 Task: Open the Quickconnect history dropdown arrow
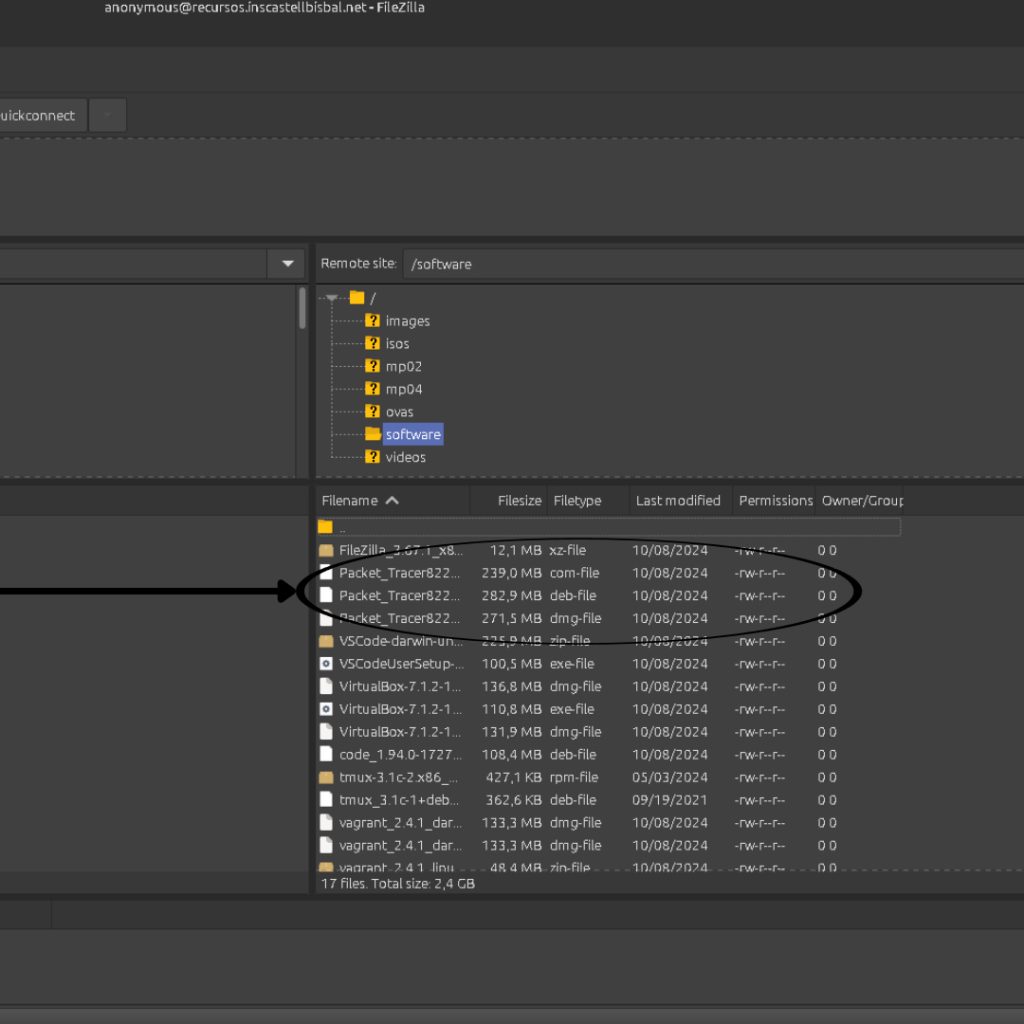(x=107, y=116)
